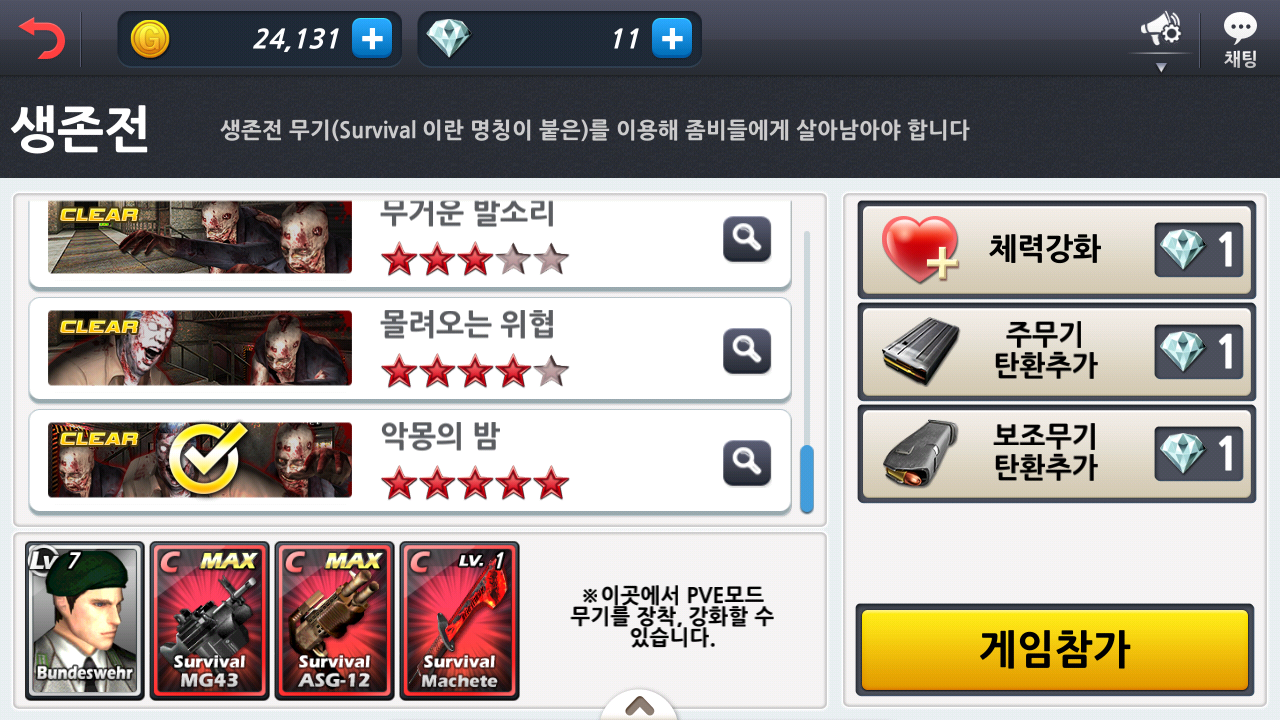Open the dropdown arrow under the megaphone
The image size is (1280, 720).
[1161, 67]
